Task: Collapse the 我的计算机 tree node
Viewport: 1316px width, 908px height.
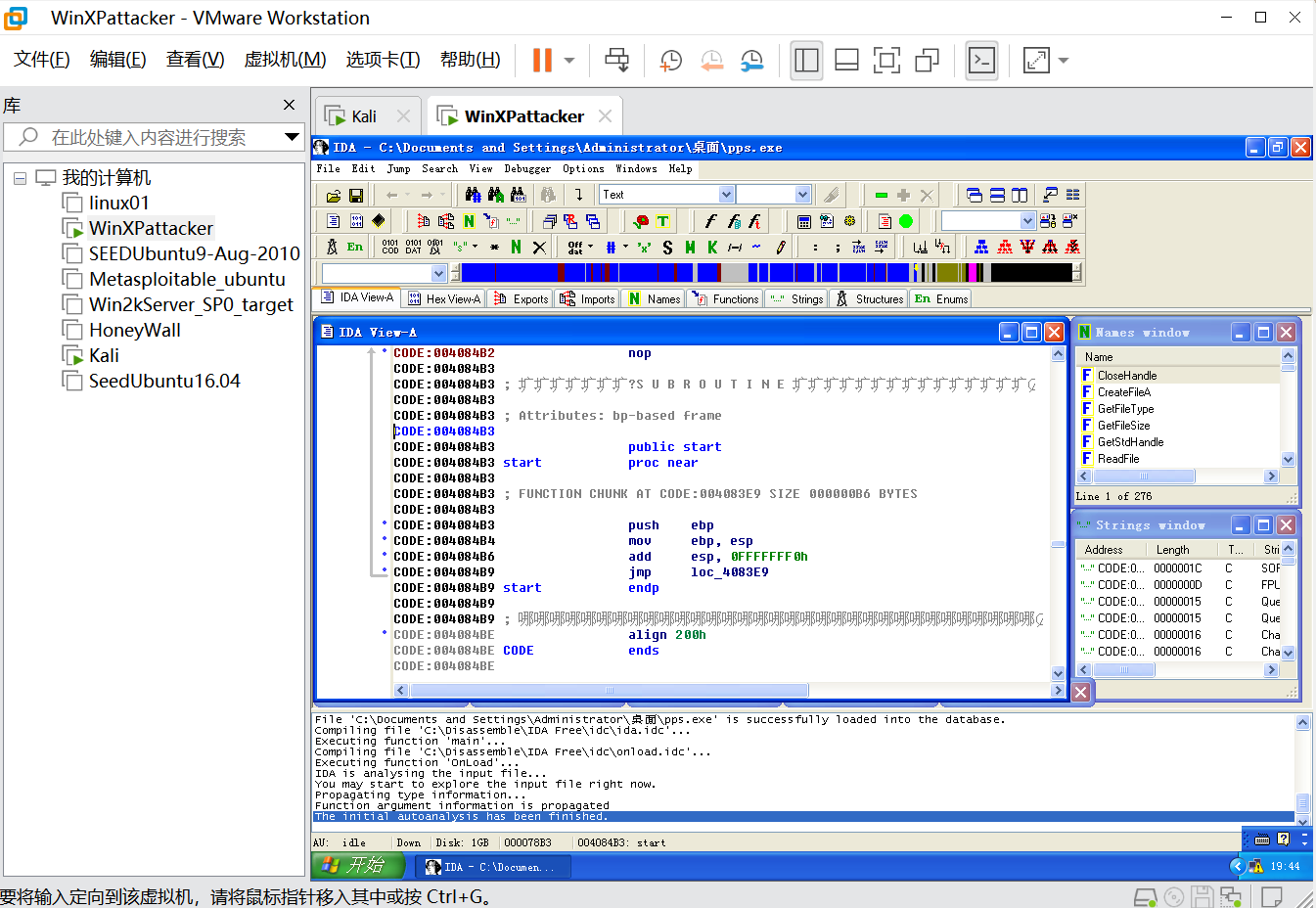Action: (20, 178)
